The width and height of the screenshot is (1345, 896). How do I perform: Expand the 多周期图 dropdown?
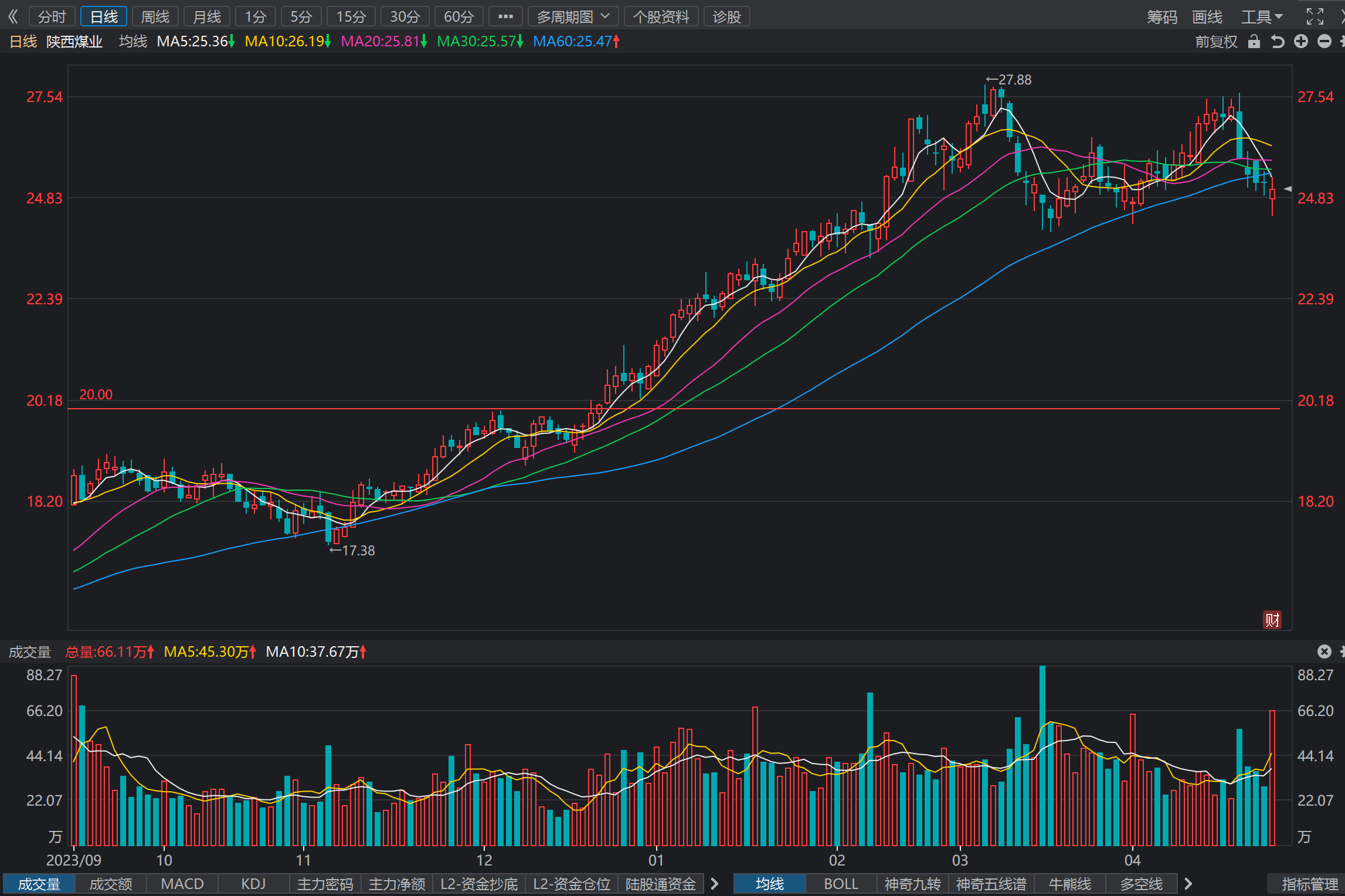coord(573,16)
